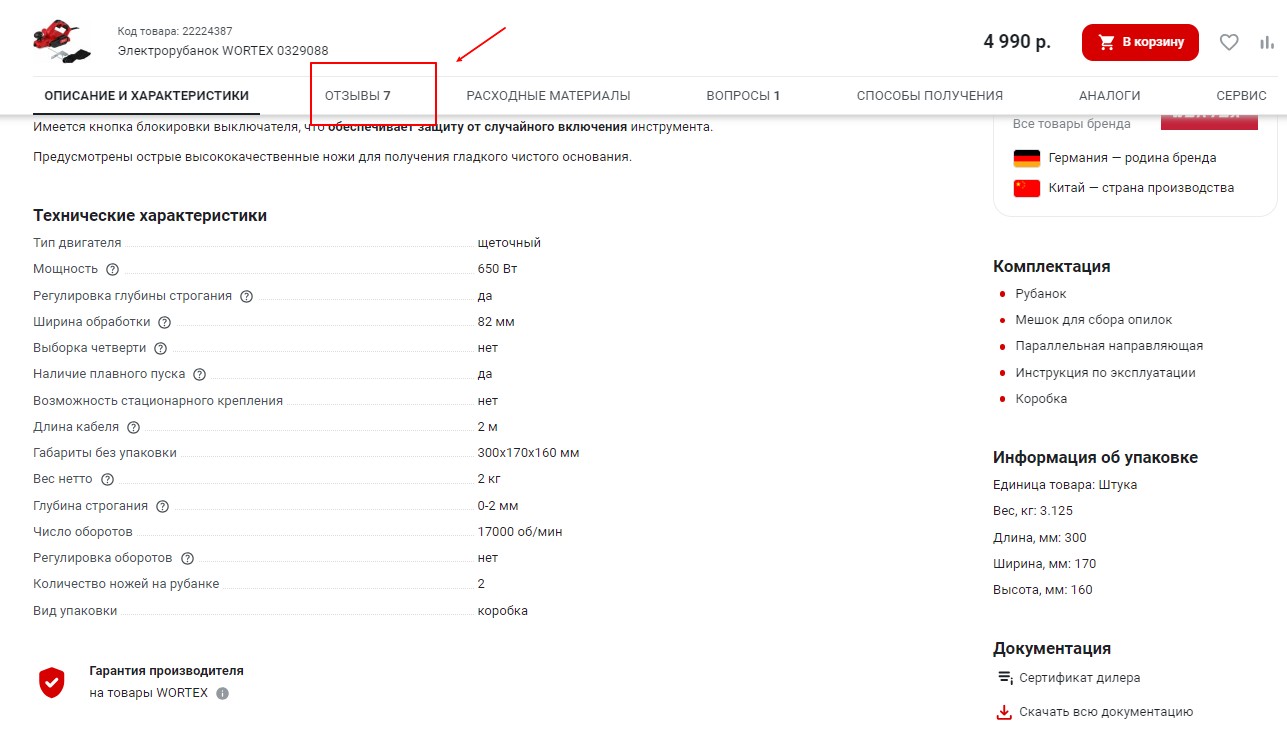Open the 'Вопросы 1' tab
The width and height of the screenshot is (1287, 743).
click(x=743, y=96)
